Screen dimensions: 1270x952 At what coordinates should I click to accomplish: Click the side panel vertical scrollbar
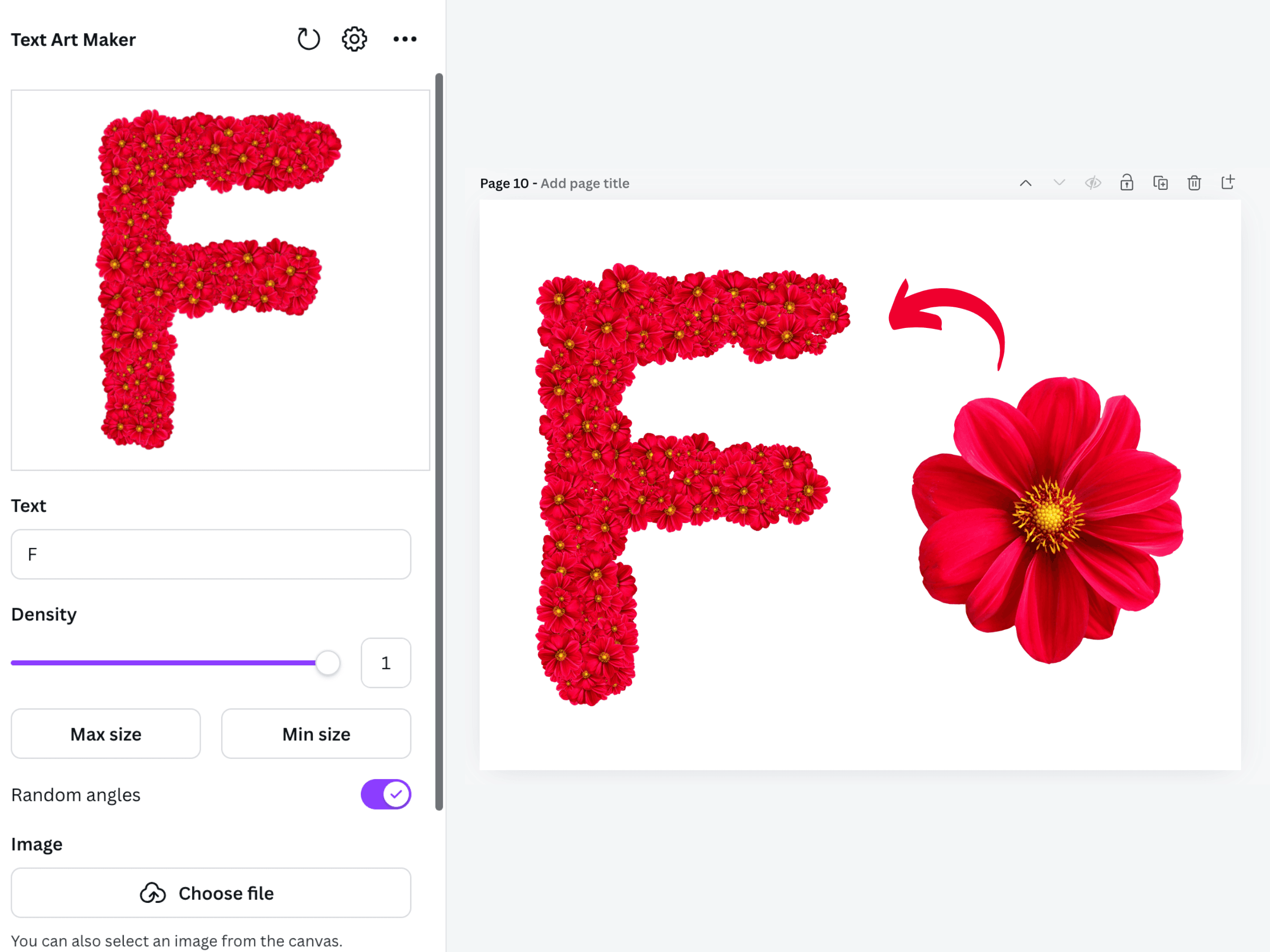click(439, 441)
